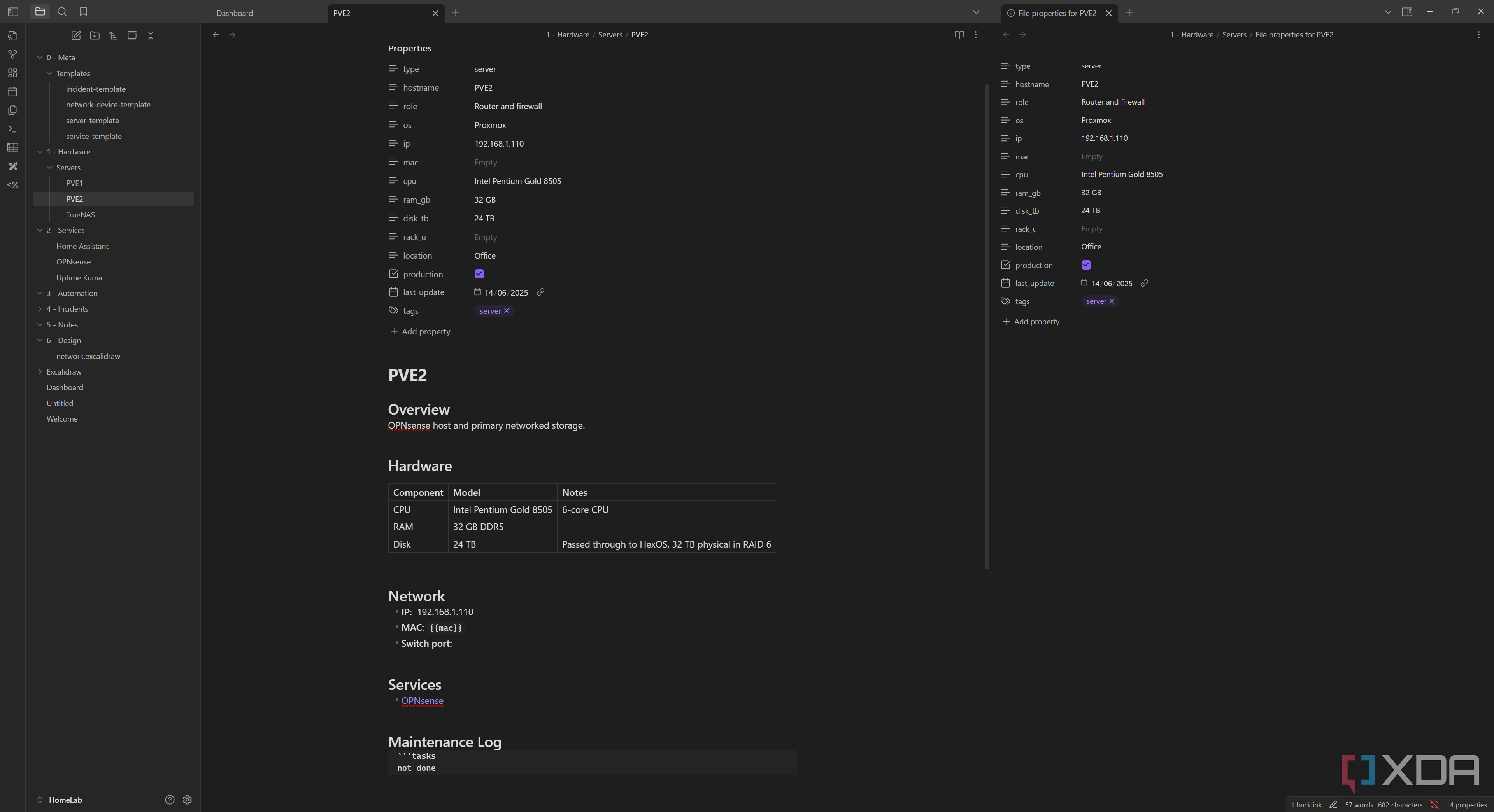Expand the Excalidraw folder
Viewport: 1494px width, 812px height.
pyautogui.click(x=40, y=372)
